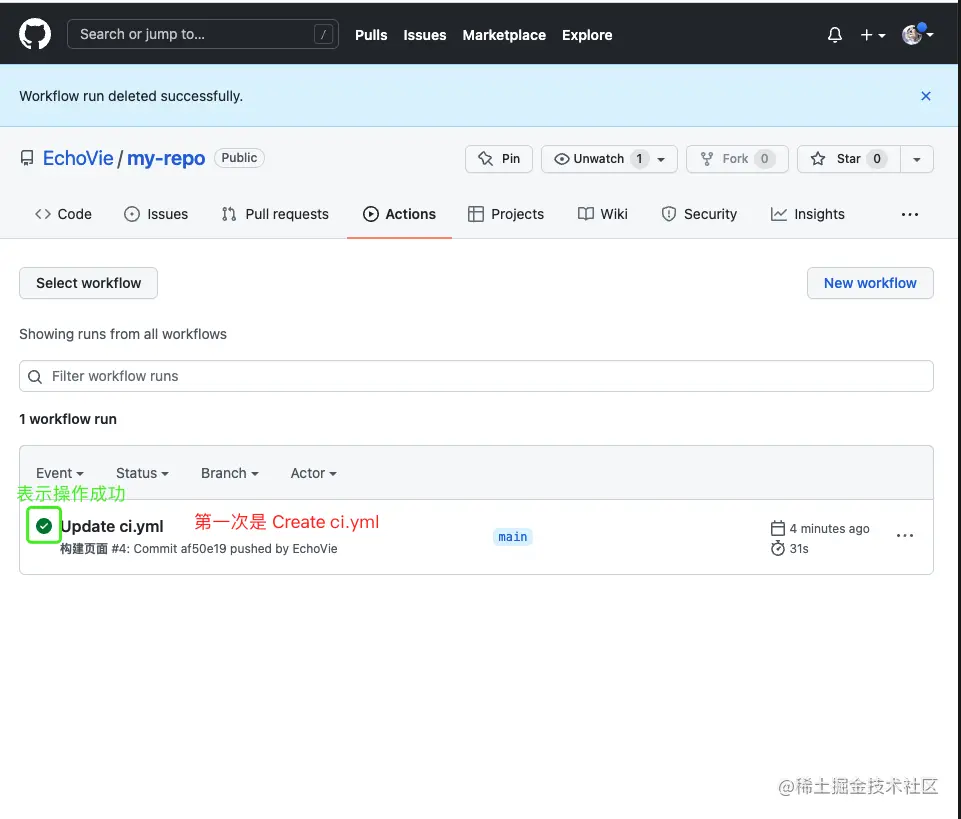
Task: Switch to the Insights tab
Action: [x=807, y=214]
